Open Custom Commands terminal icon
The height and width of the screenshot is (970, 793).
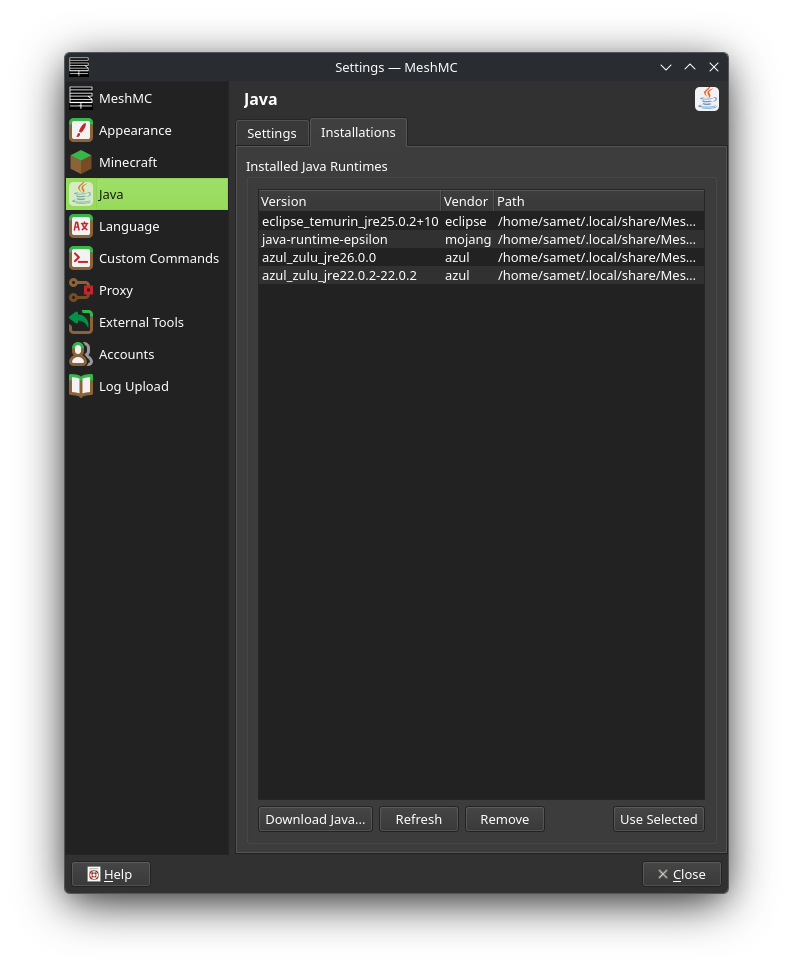[x=81, y=258]
